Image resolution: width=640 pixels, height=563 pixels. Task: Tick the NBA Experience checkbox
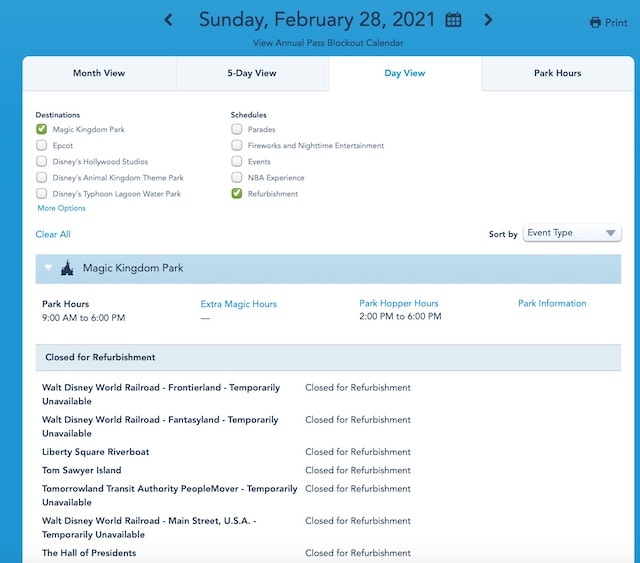click(x=237, y=177)
